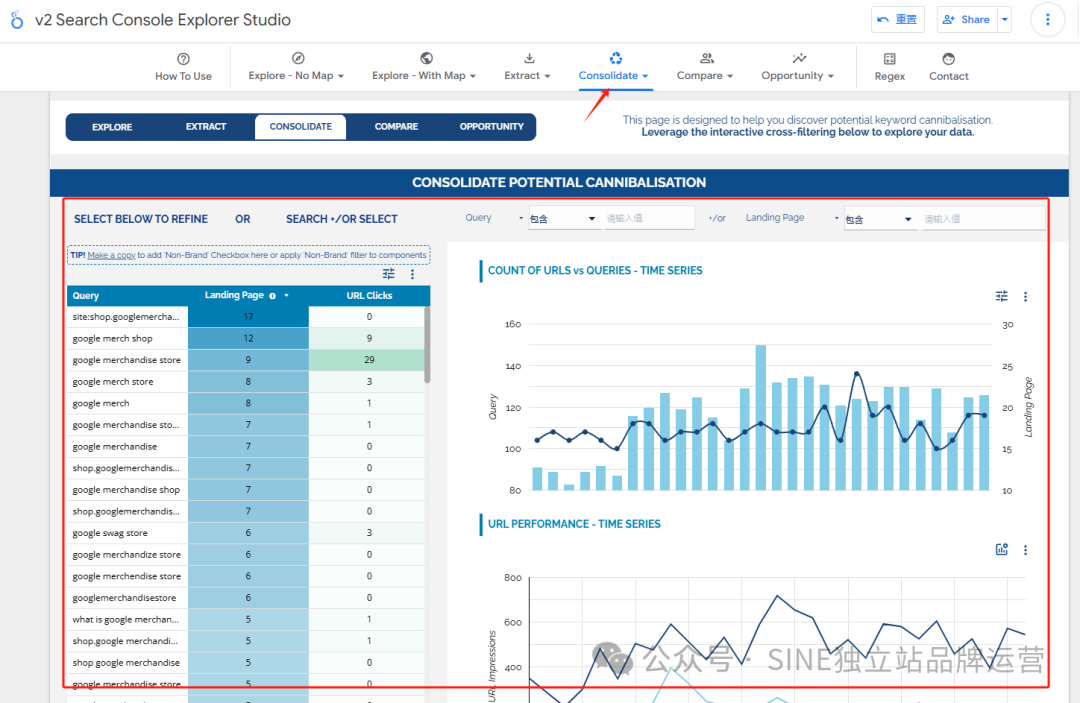
Task: Click the question mark icon above How To Use
Action: pyautogui.click(x=183, y=59)
